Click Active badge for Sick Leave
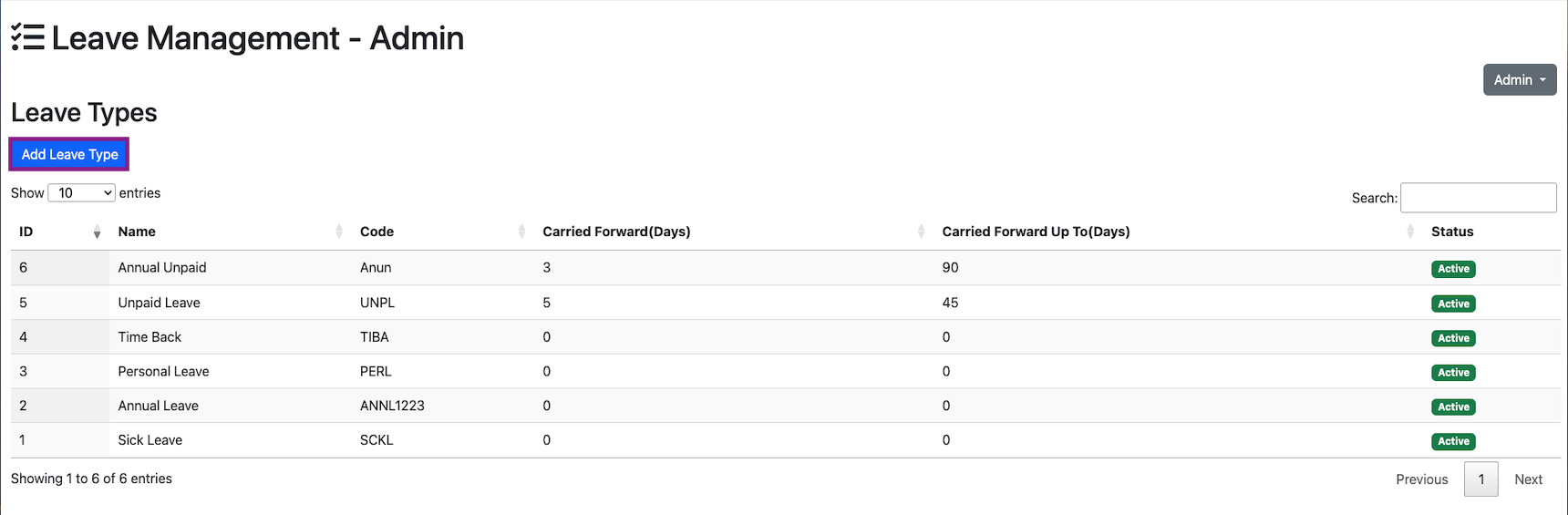 1453,441
